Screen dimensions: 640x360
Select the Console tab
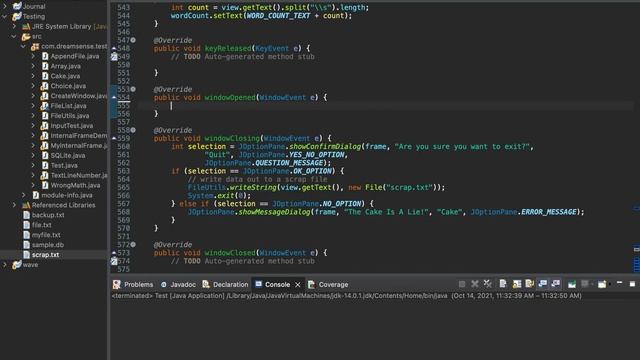click(273, 284)
